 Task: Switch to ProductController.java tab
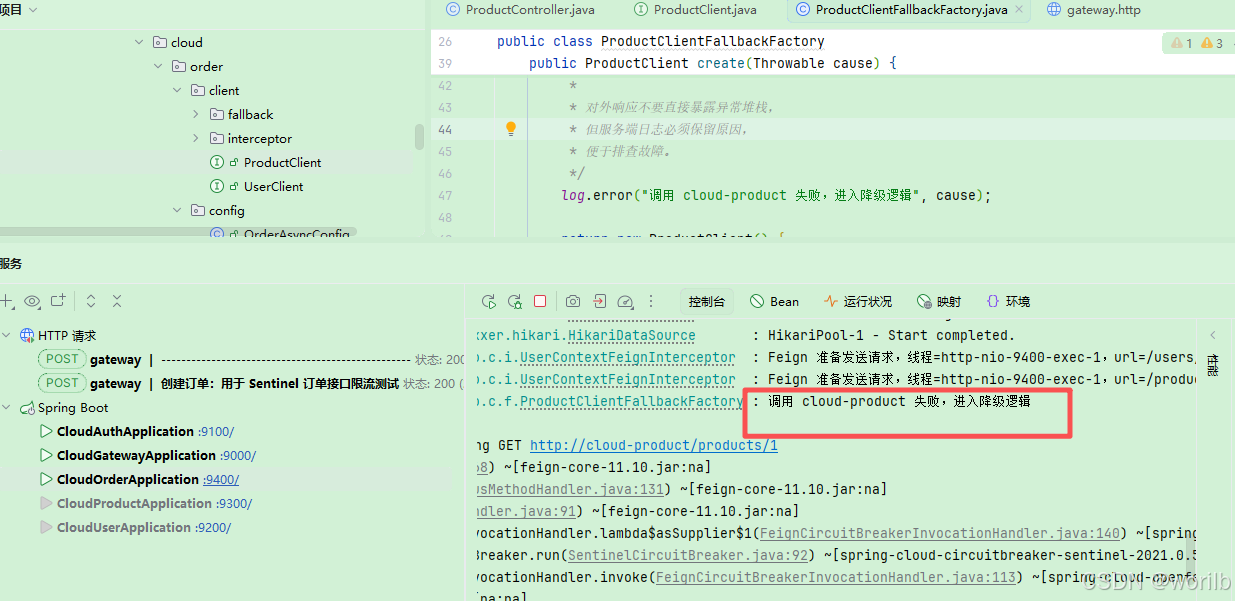[x=520, y=10]
